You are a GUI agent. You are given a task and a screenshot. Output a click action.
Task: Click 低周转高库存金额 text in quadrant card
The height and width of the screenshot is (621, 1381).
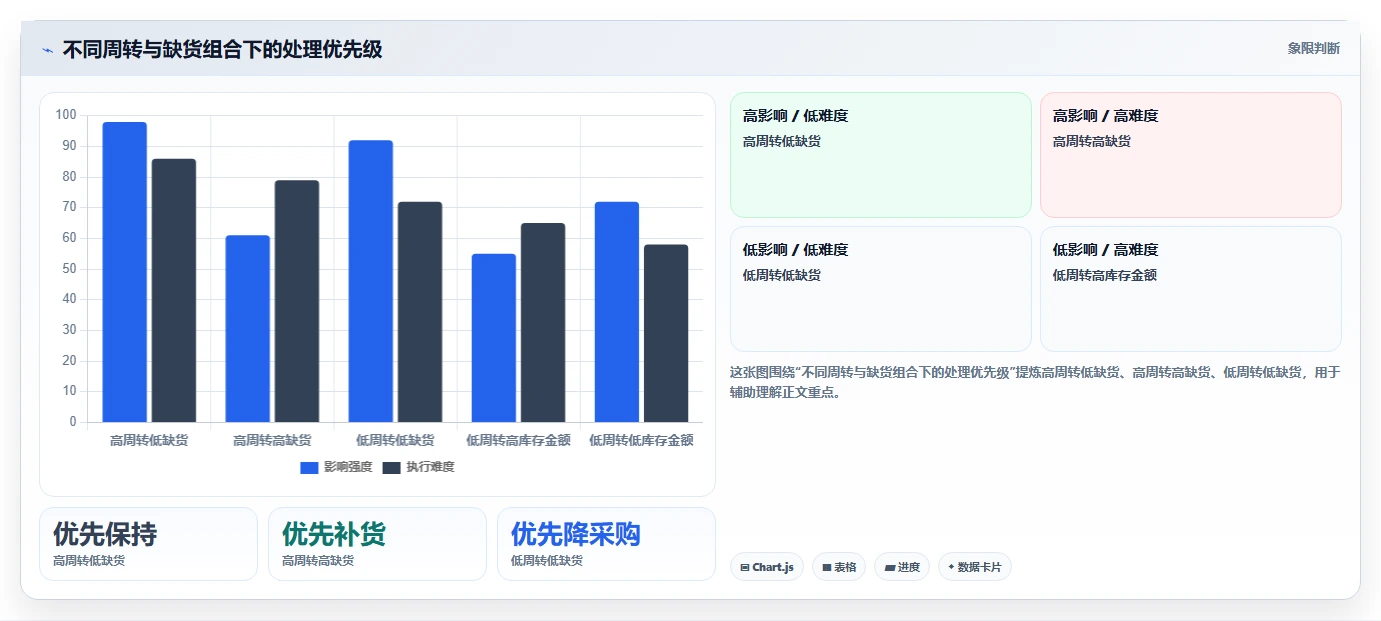[x=1105, y=275]
